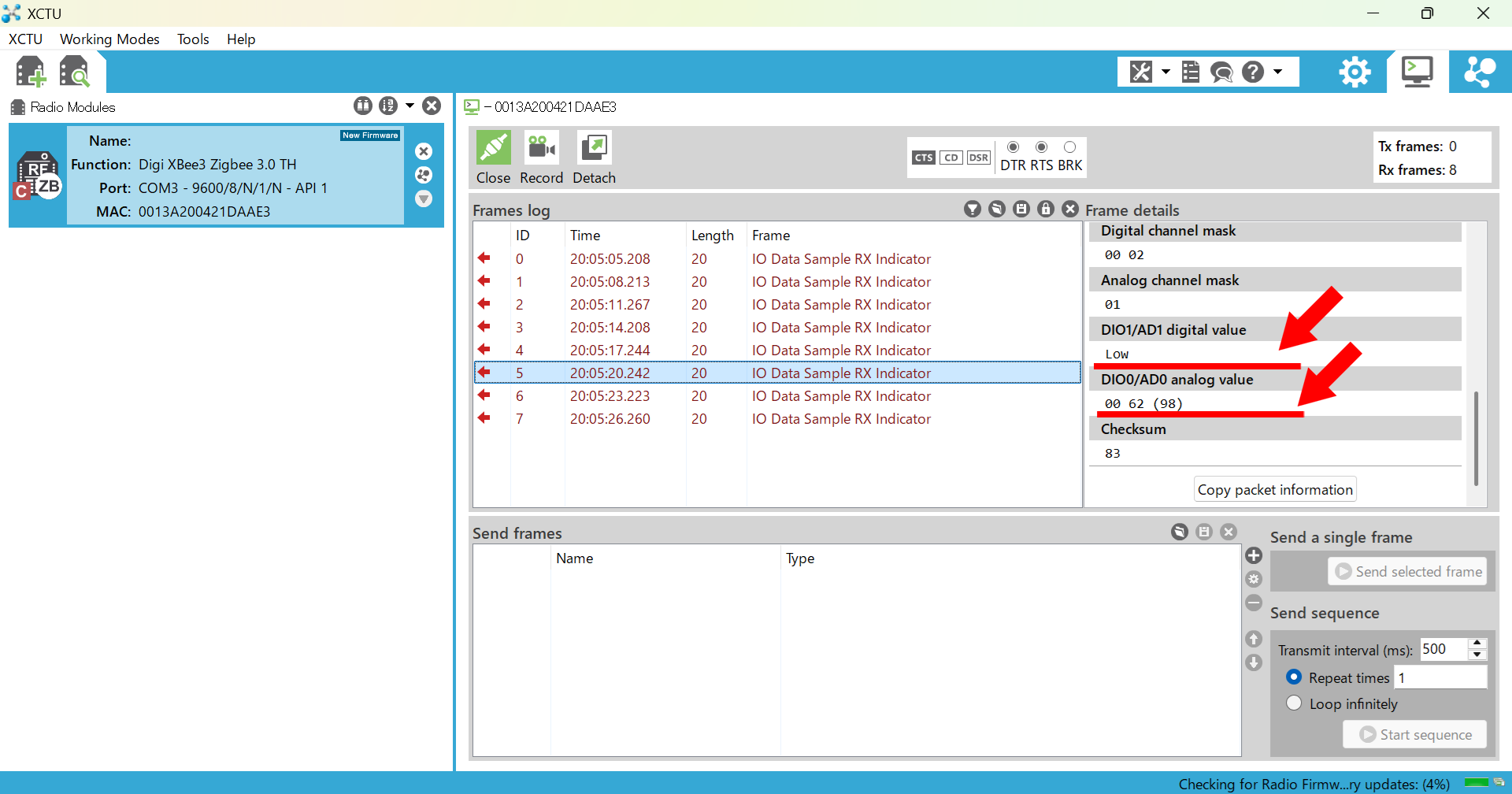Screen dimensions: 1512x794
Task: Select the Repeat times radio option
Action: (x=1294, y=677)
